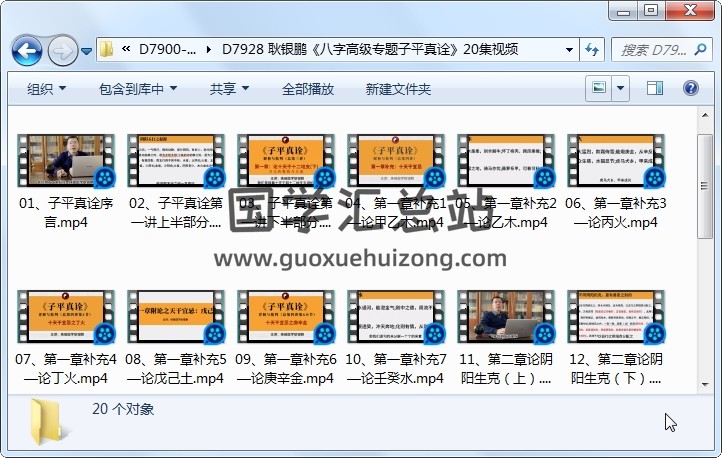Select the 07、第一章补充4 论丁火 video icon
This screenshot has width=722, height=458.
point(66,317)
